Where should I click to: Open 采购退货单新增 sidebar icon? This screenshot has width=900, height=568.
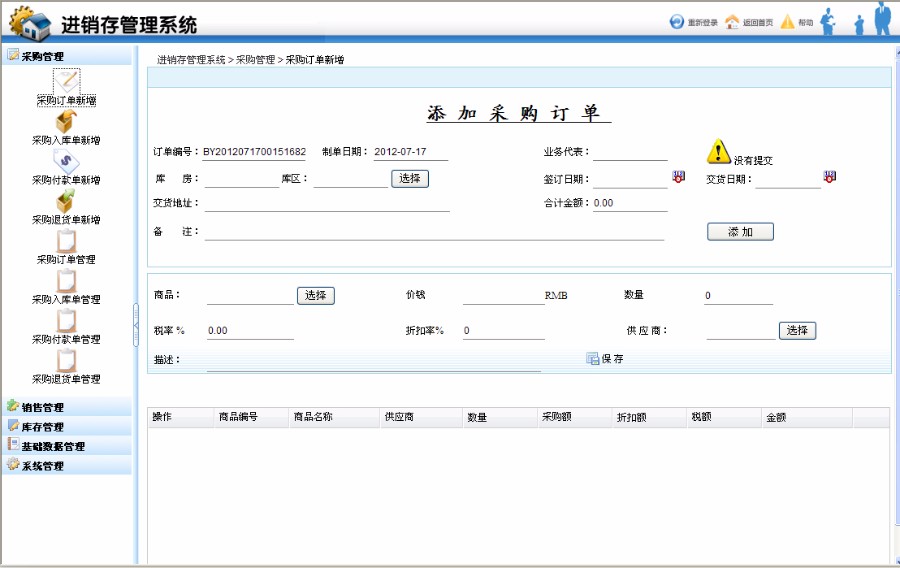tap(65, 201)
